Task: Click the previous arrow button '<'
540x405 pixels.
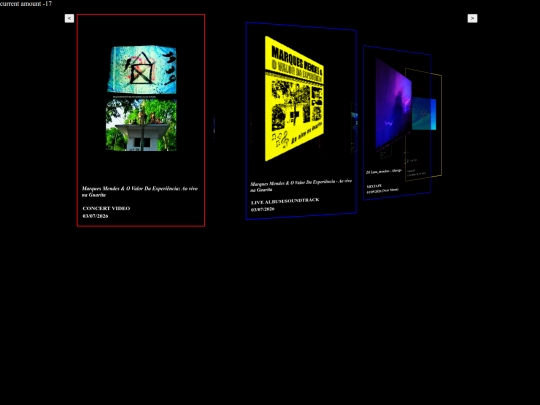Action: click(69, 18)
